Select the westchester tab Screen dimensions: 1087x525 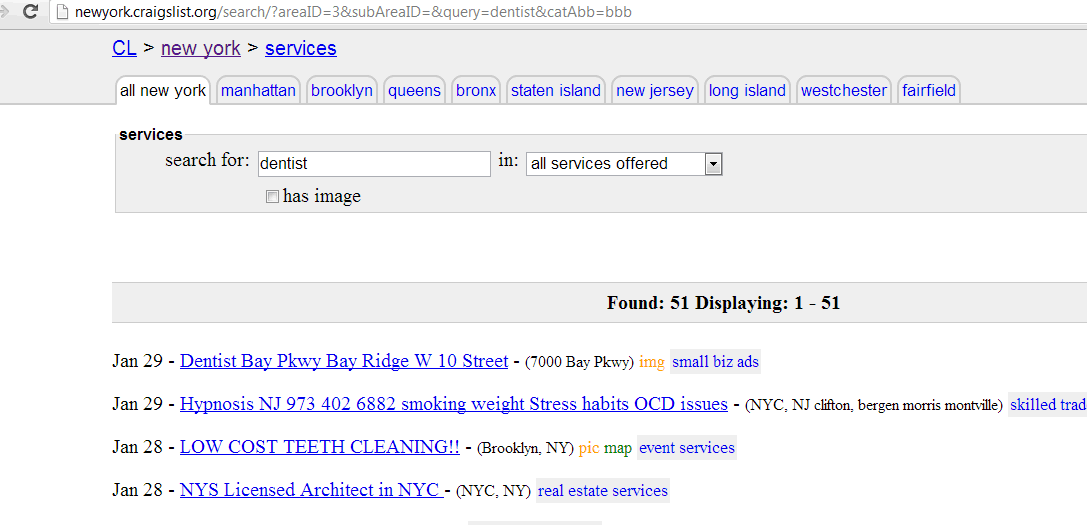tap(844, 90)
